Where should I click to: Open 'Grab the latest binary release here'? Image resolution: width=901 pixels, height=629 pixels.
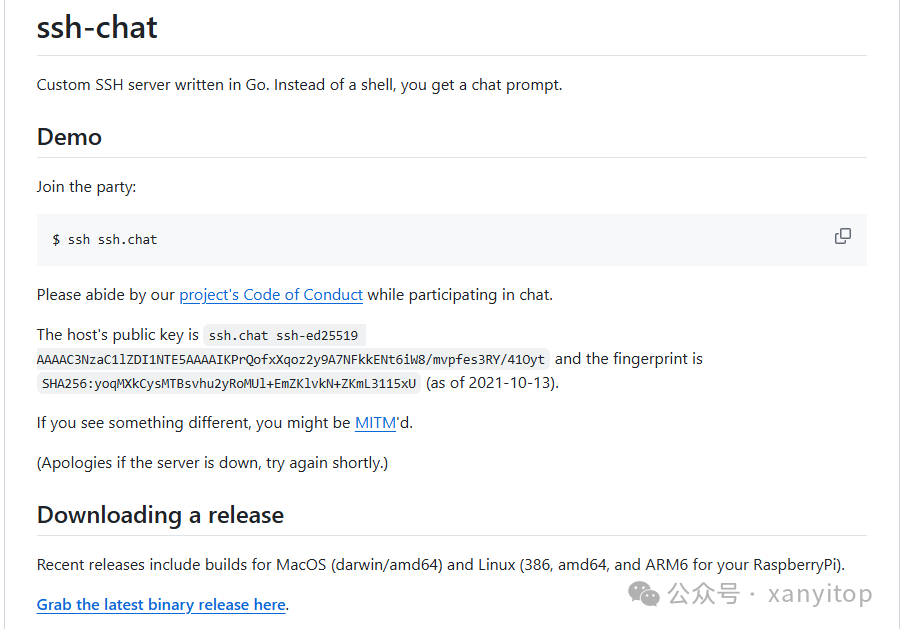pyautogui.click(x=161, y=604)
